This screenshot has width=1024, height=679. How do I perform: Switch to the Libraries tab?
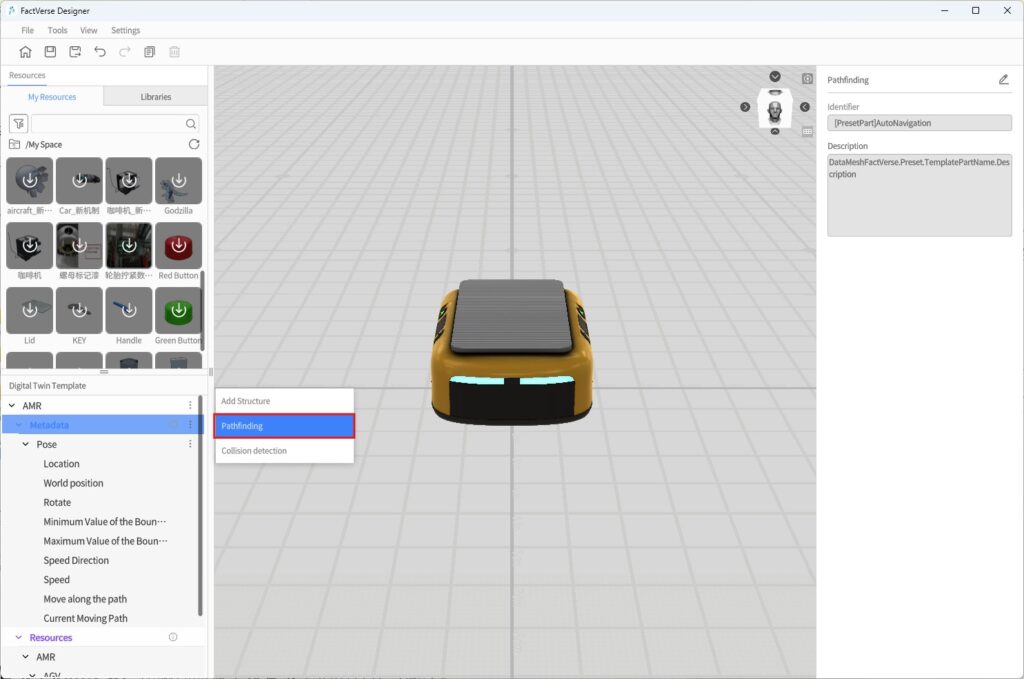[155, 97]
